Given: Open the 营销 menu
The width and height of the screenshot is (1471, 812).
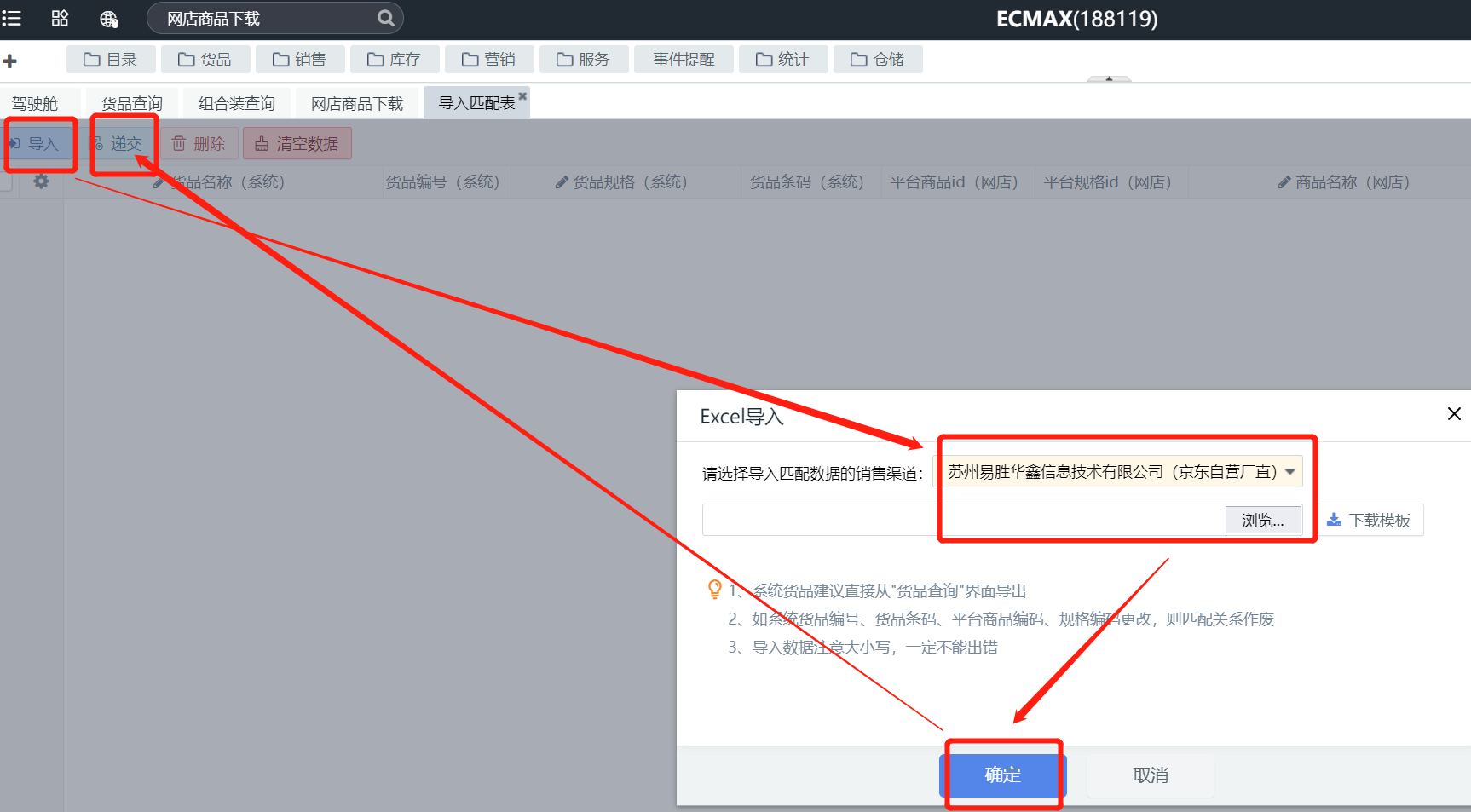Looking at the screenshot, I should [489, 59].
